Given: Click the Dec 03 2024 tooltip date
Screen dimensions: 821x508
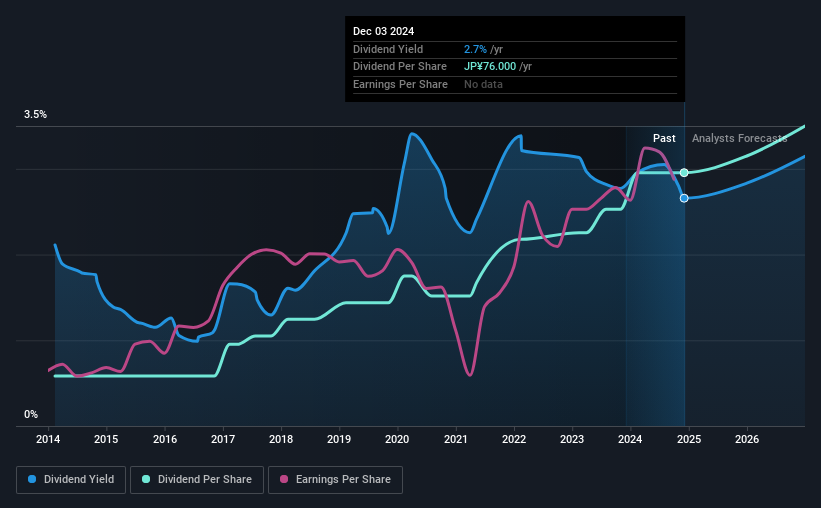Looking at the screenshot, I should [383, 31].
